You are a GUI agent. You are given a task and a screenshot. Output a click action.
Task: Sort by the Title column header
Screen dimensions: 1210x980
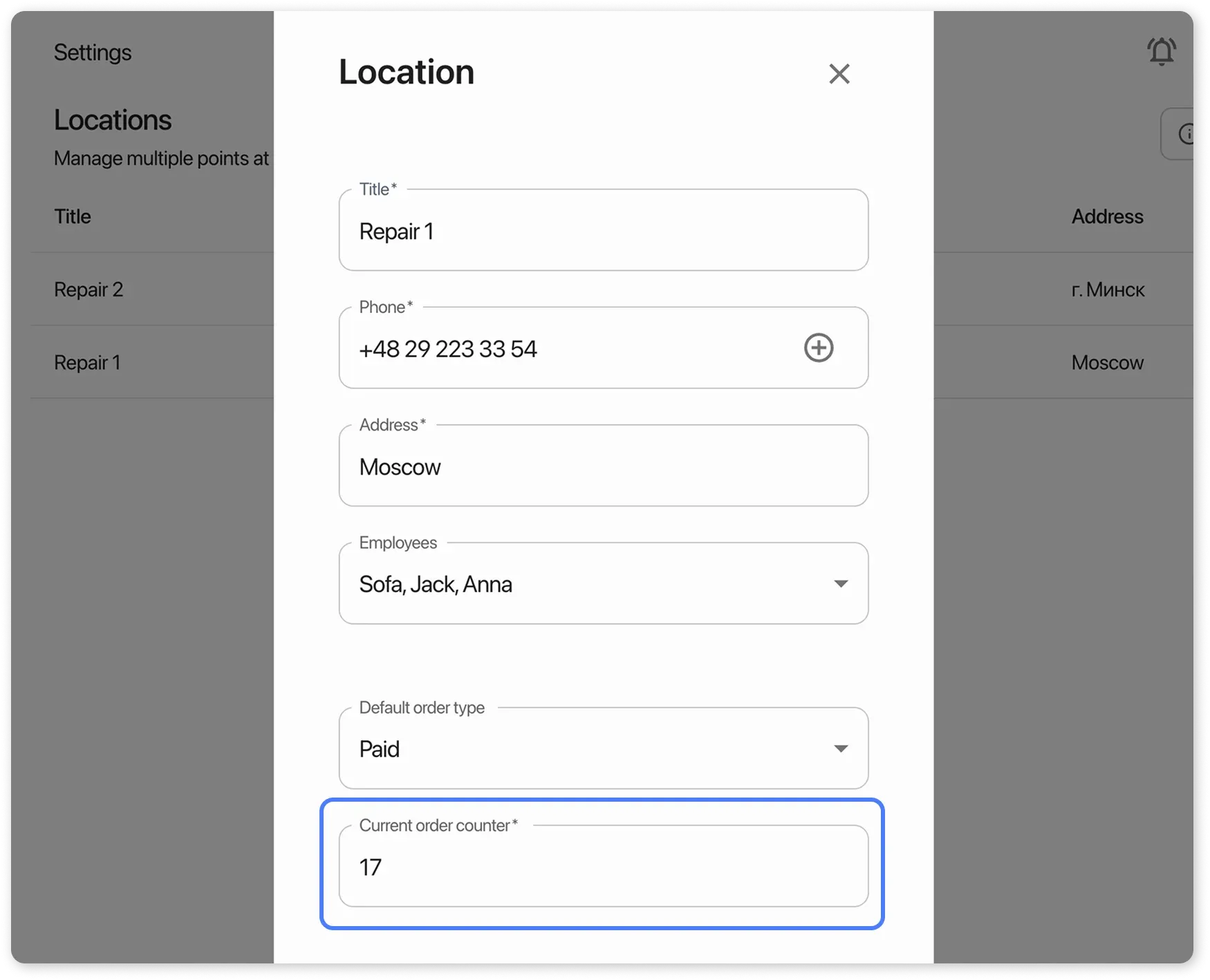[73, 217]
